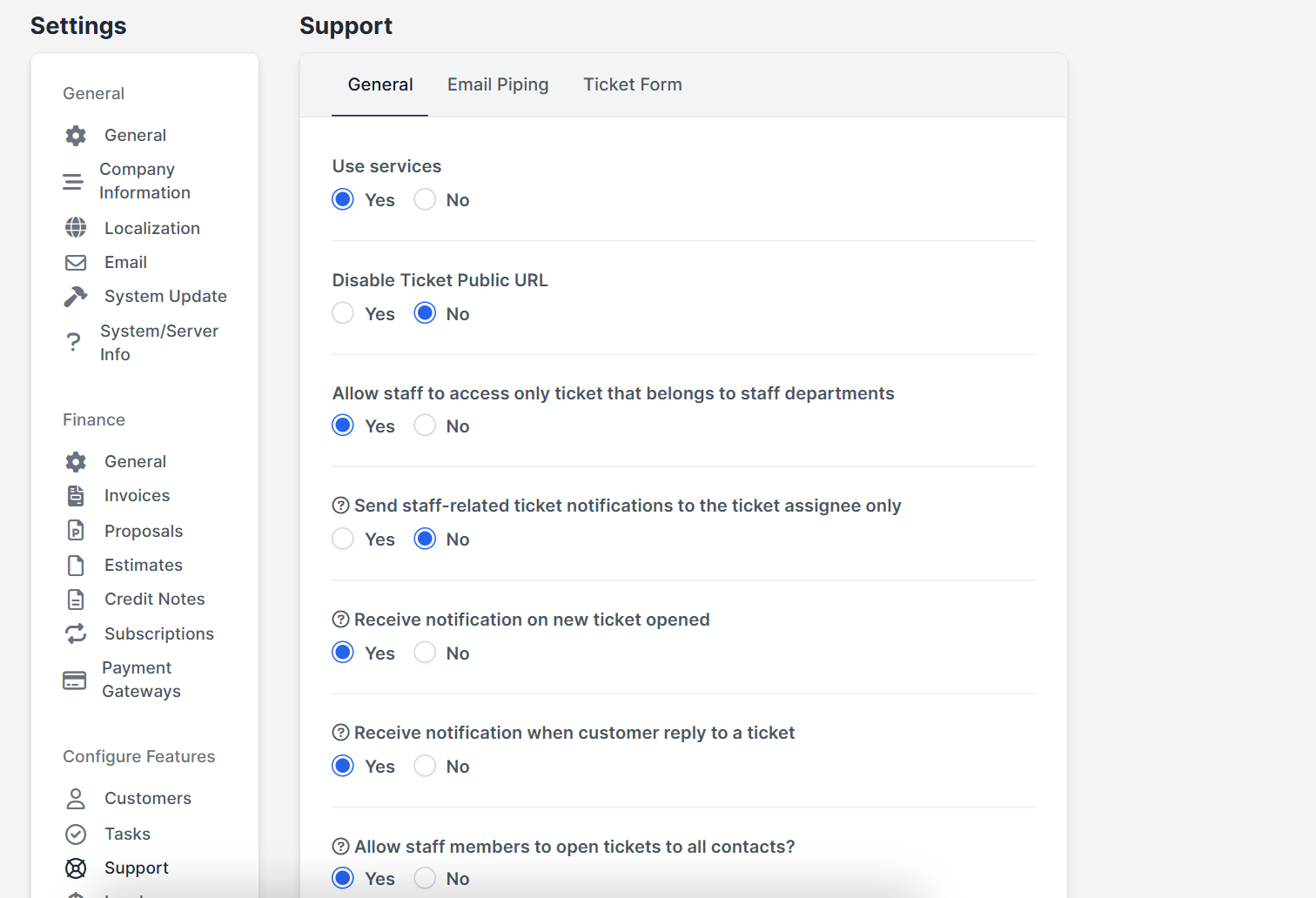Screen dimensions: 1316x898
Task: Select Yes for notifications to ticket assignee only
Action: (x=343, y=539)
